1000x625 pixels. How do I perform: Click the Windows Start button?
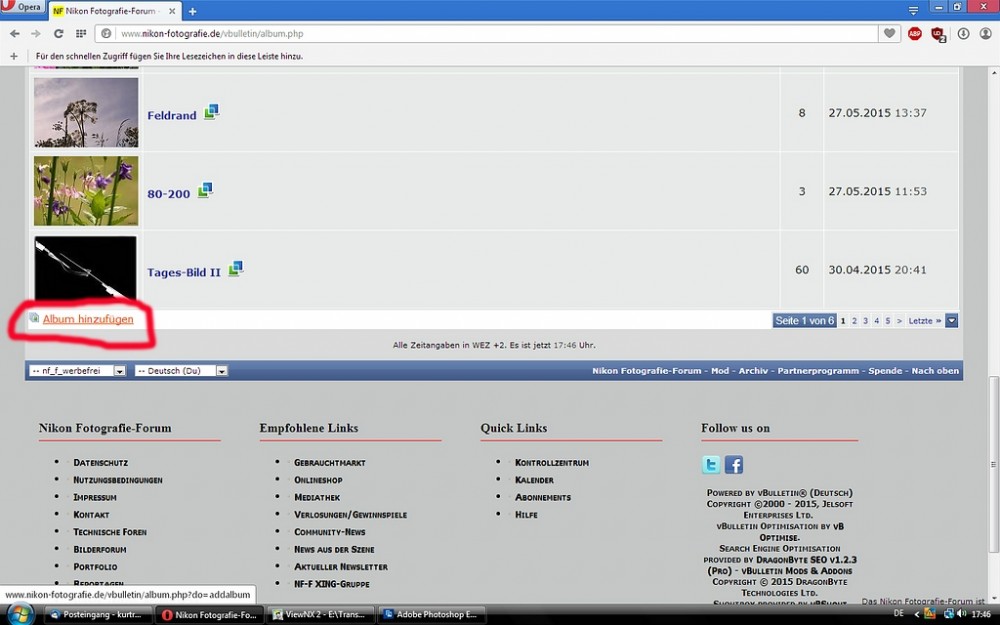pyautogui.click(x=19, y=615)
